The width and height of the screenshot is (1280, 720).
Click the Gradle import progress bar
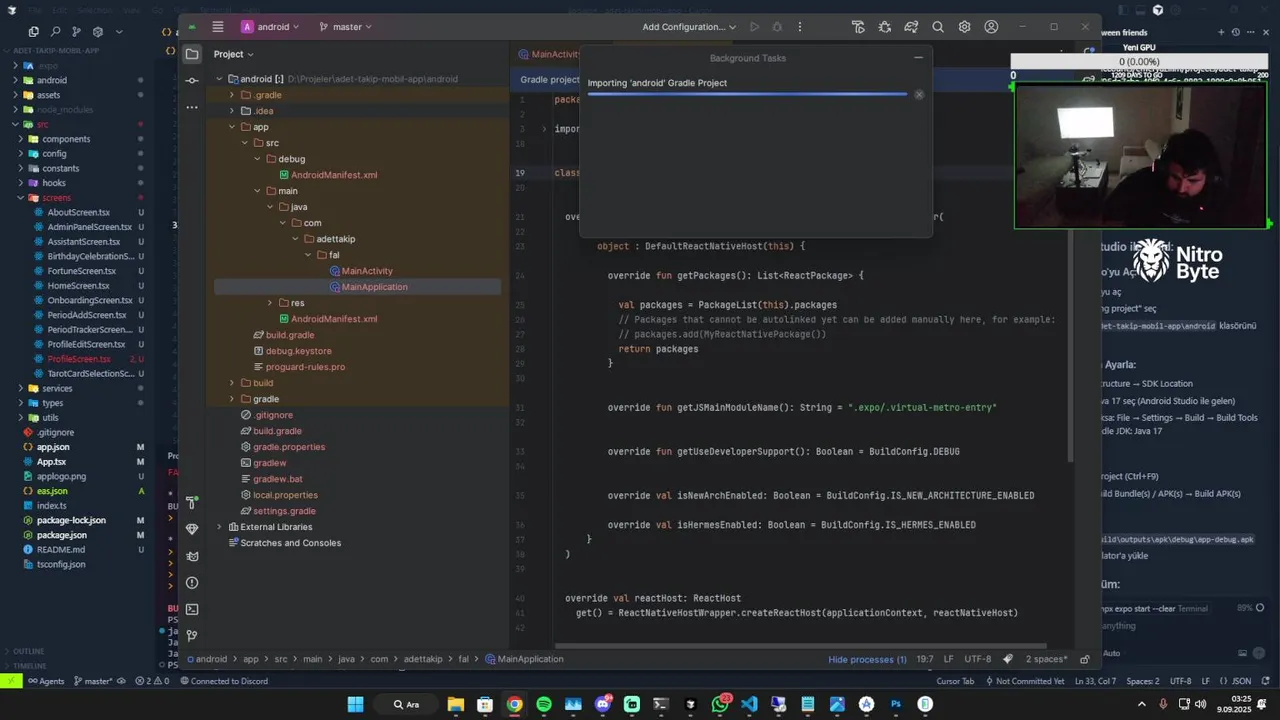[747, 95]
